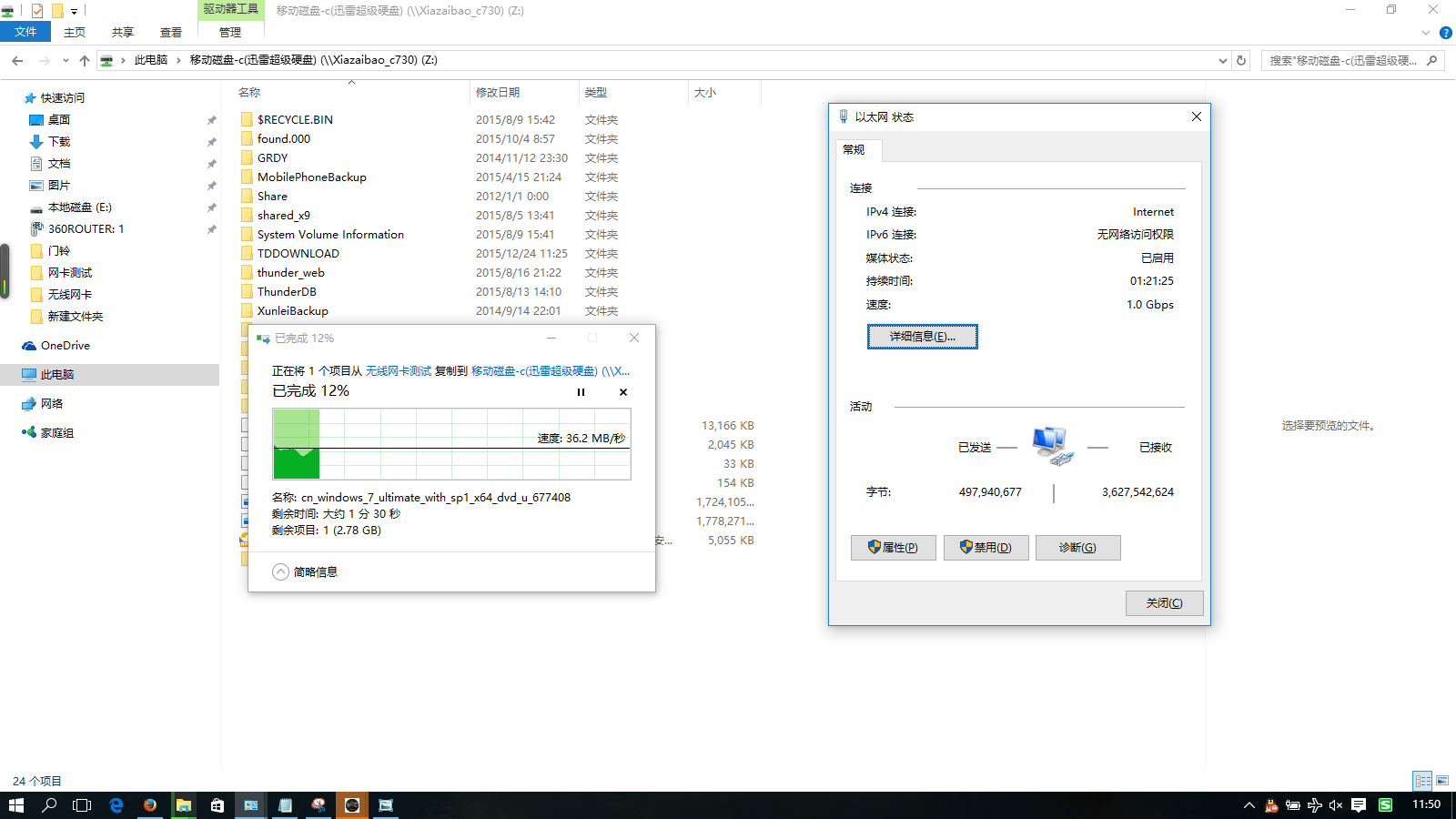
Task: Open 图片 in the navigation pane
Action: (x=59, y=186)
